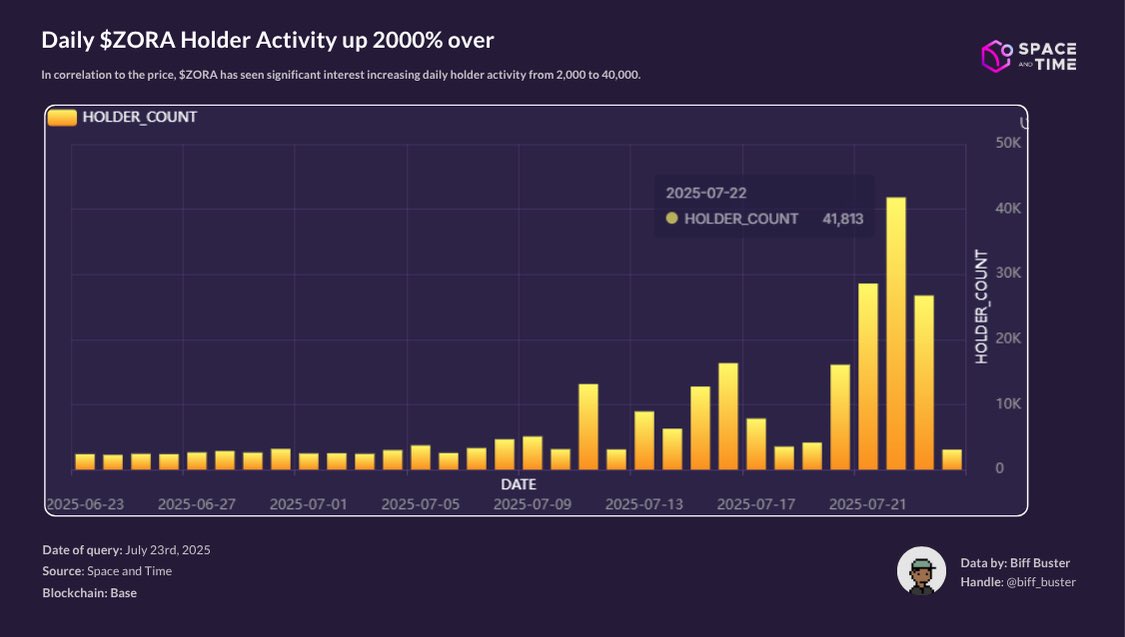Click the Blockchain: Base text
1125x637 pixels.
90,593
